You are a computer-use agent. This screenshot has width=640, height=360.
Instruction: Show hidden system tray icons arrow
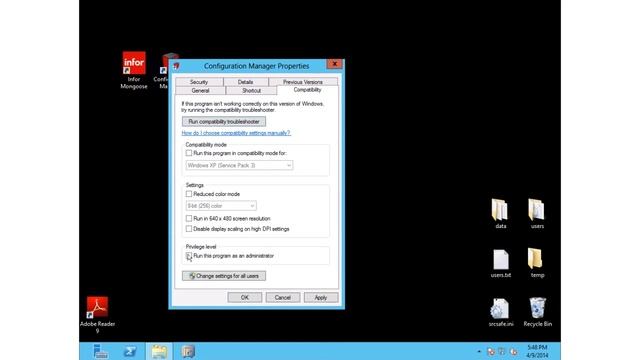pyautogui.click(x=479, y=351)
